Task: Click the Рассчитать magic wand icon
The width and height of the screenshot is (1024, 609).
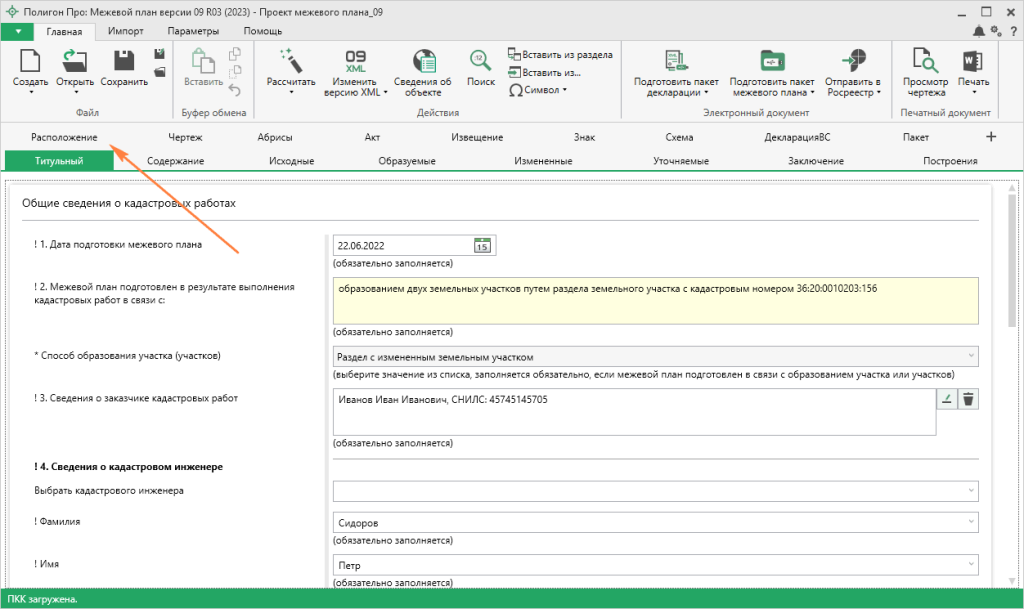Action: [x=291, y=60]
